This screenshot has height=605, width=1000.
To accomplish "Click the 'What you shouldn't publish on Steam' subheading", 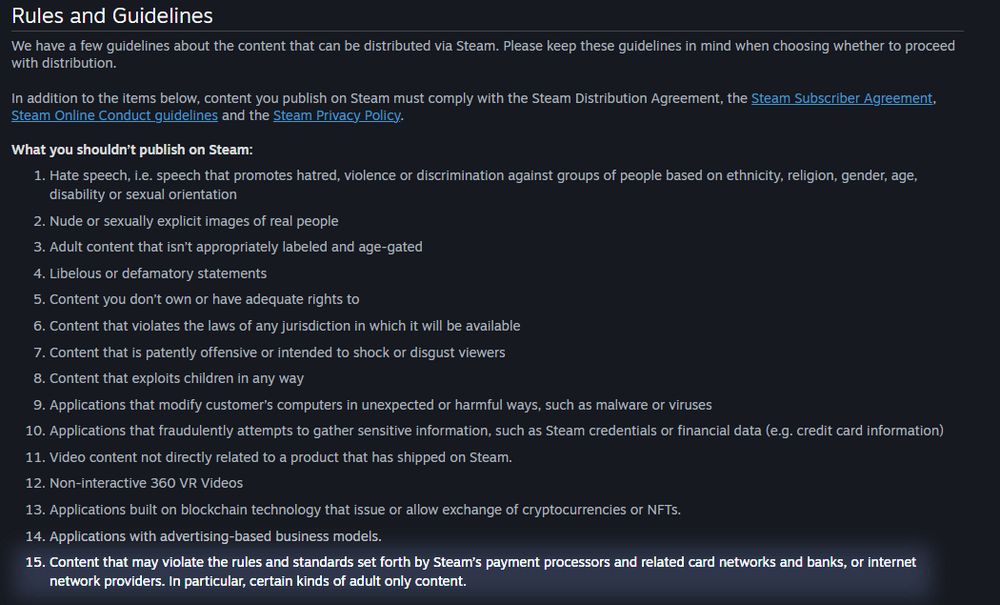I will 132,150.
